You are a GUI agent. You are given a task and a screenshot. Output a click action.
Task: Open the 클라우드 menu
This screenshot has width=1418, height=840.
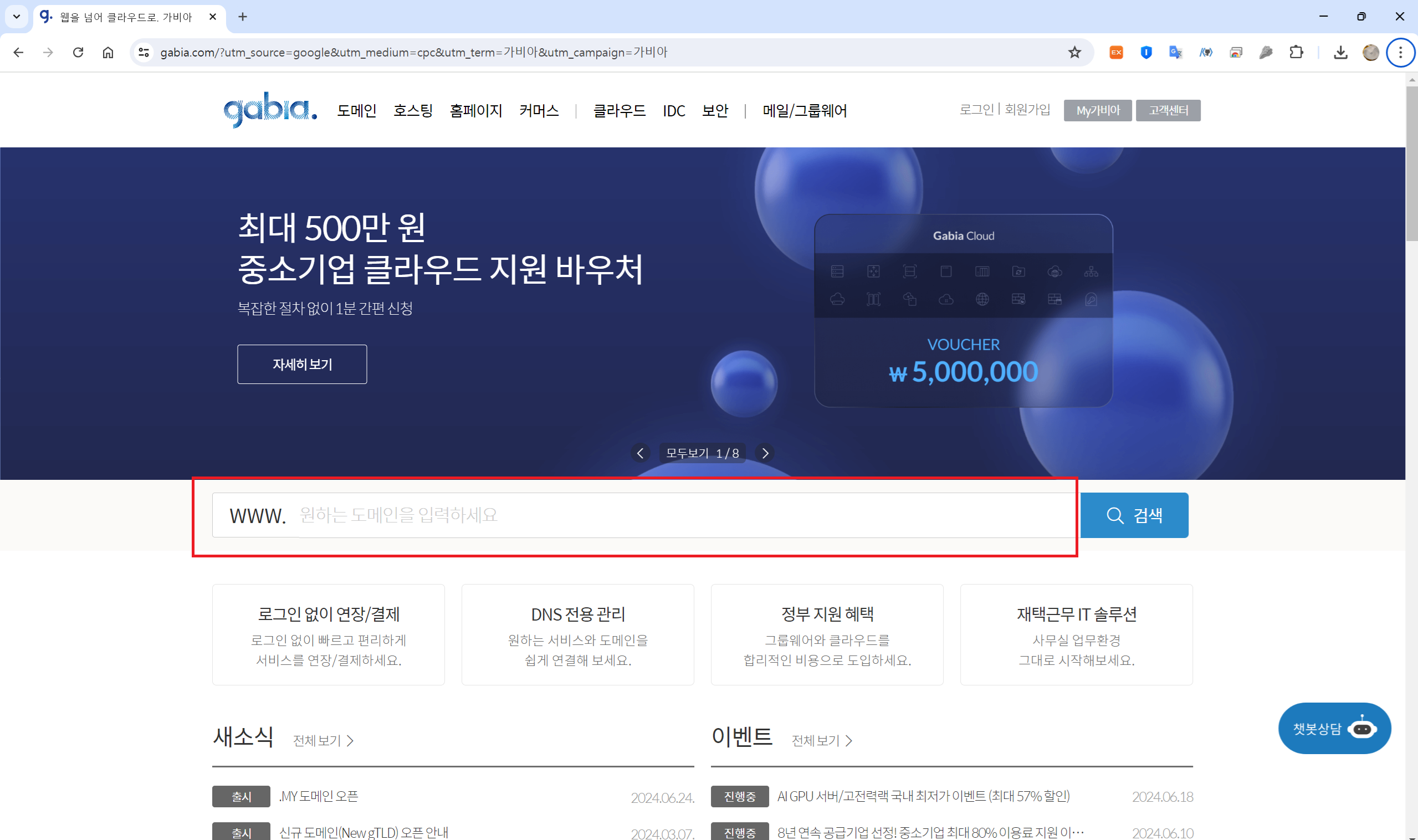[x=619, y=110]
